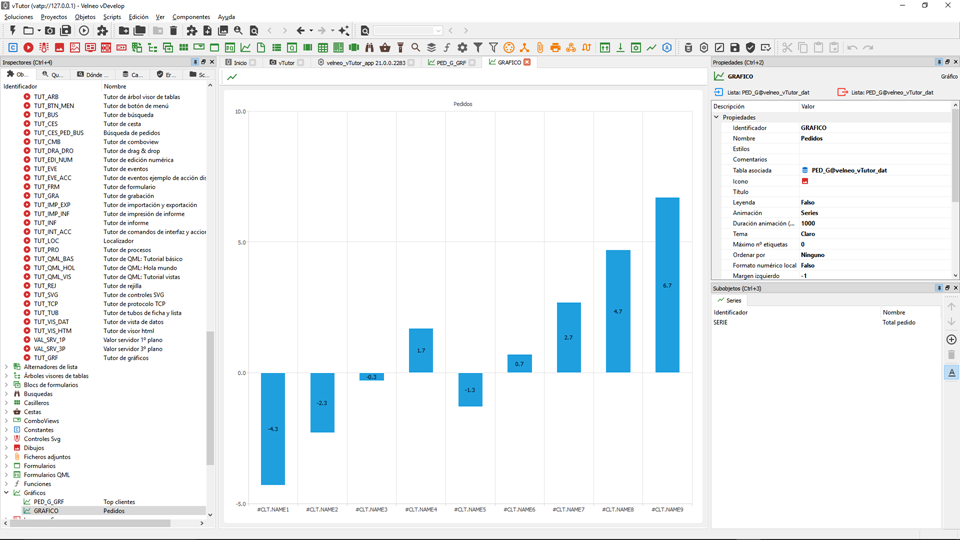
Task: Click the scissors cut icon
Action: (787, 47)
